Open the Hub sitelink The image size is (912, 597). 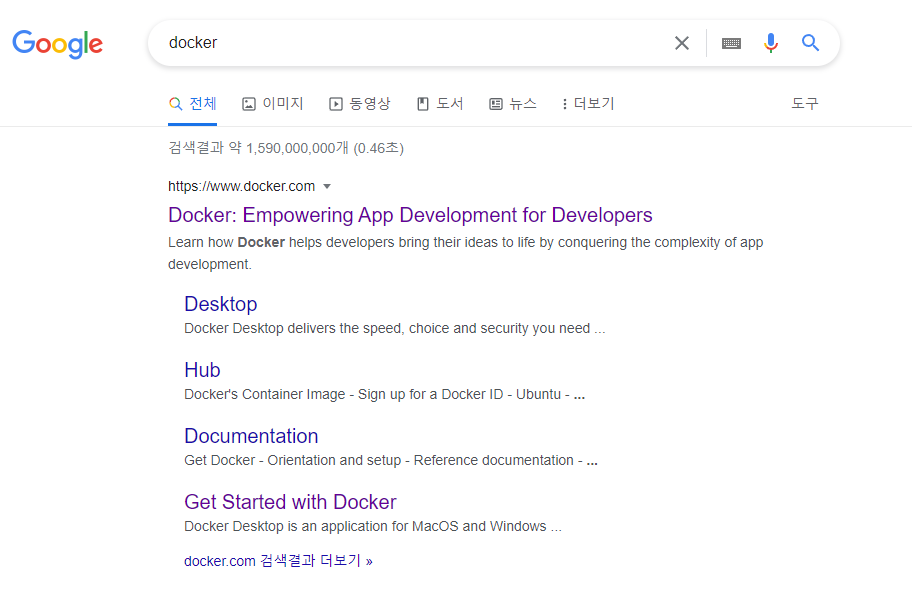pyautogui.click(x=202, y=370)
